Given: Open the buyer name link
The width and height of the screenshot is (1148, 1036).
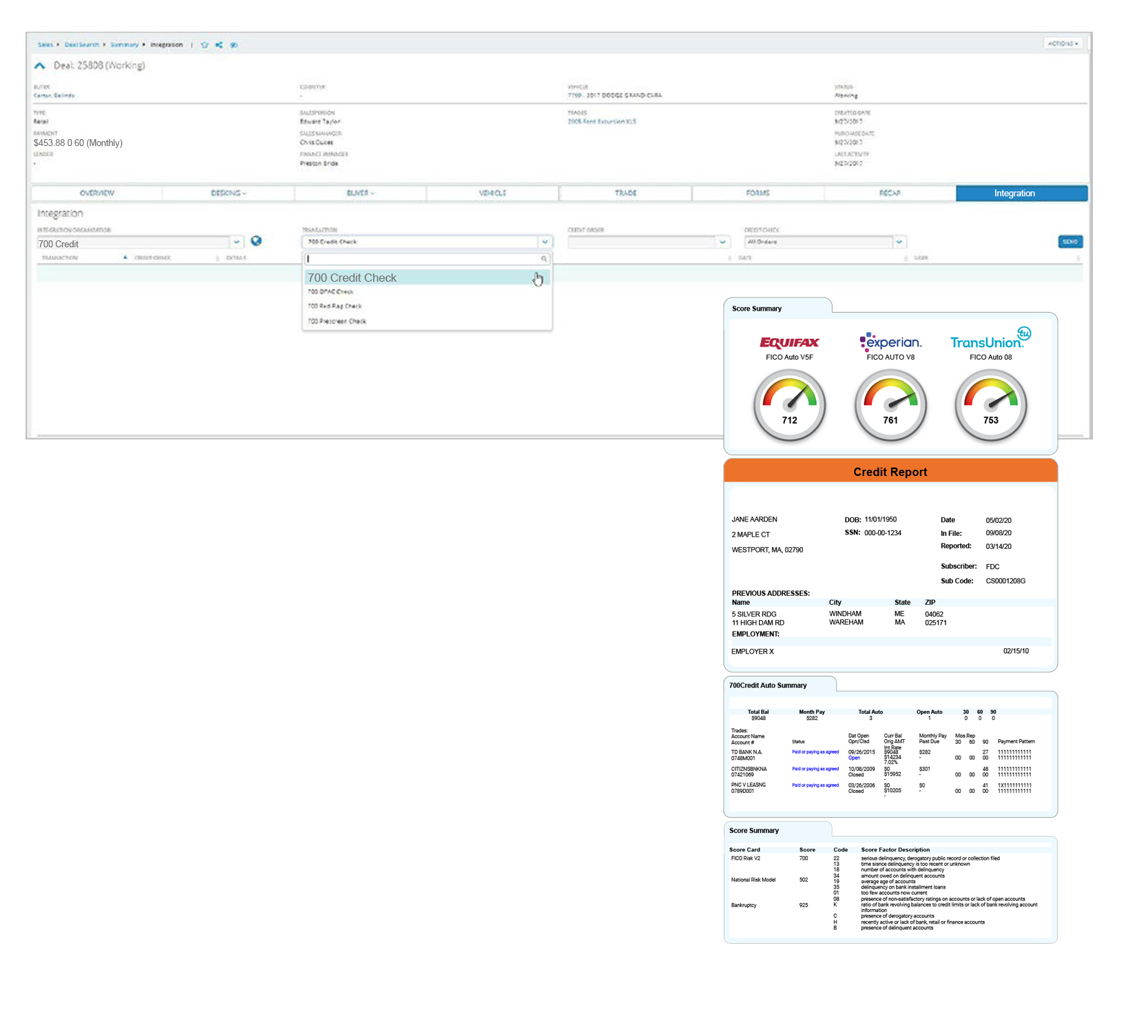Looking at the screenshot, I should [x=54, y=96].
